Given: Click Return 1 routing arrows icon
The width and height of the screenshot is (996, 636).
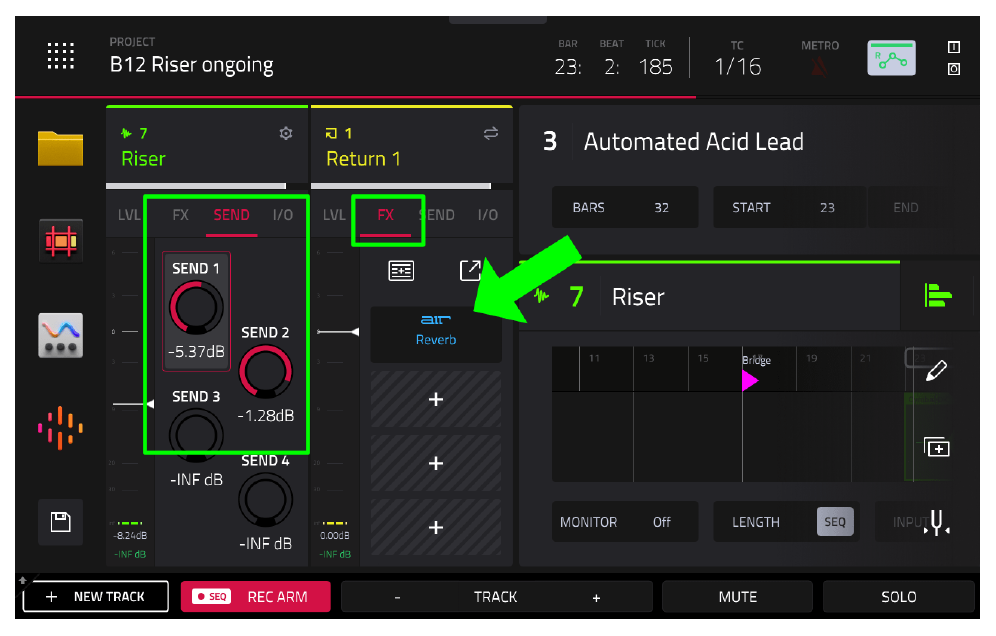Looking at the screenshot, I should [490, 133].
